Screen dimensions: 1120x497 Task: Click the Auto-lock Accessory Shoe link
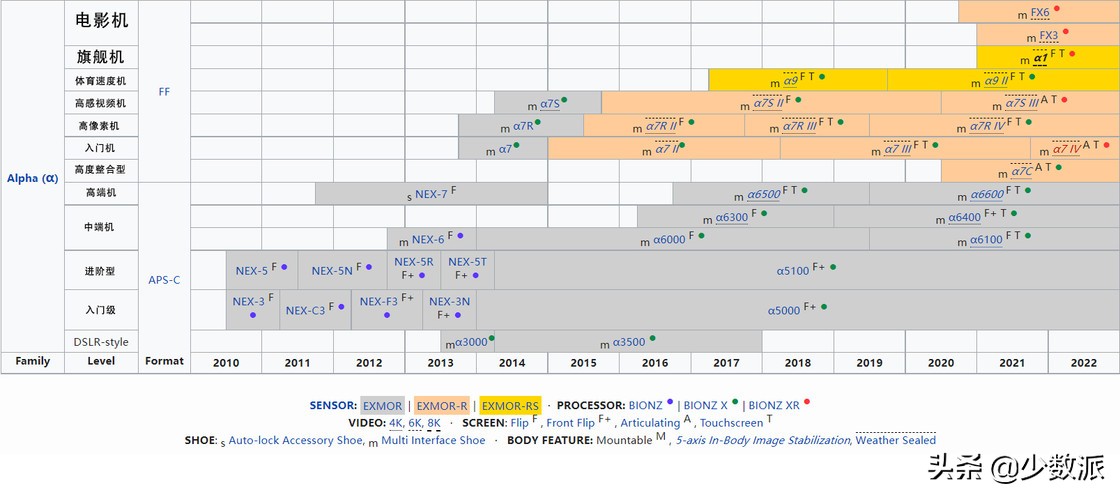click(x=295, y=440)
